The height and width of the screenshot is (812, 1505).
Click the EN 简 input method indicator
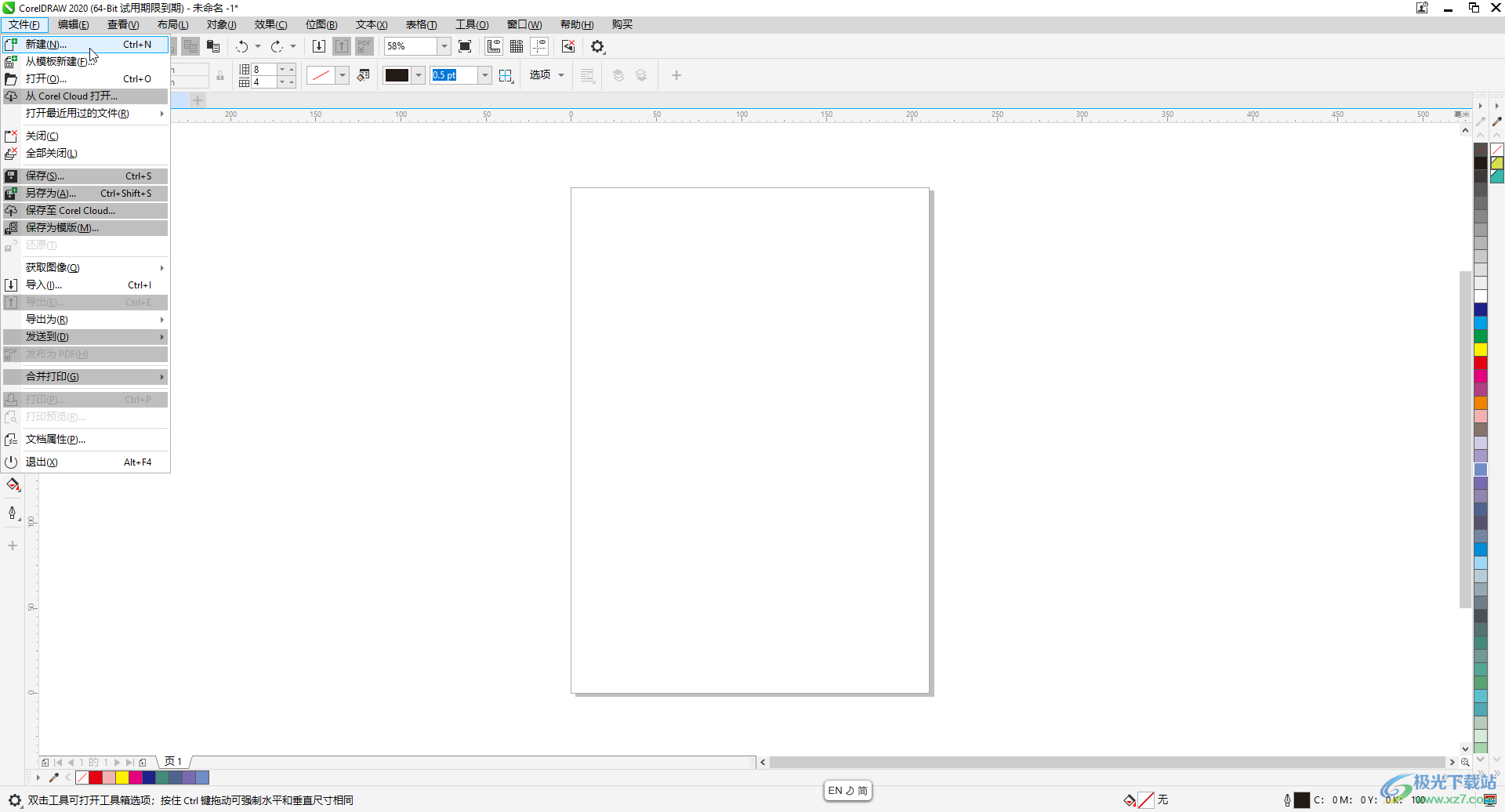click(x=848, y=791)
